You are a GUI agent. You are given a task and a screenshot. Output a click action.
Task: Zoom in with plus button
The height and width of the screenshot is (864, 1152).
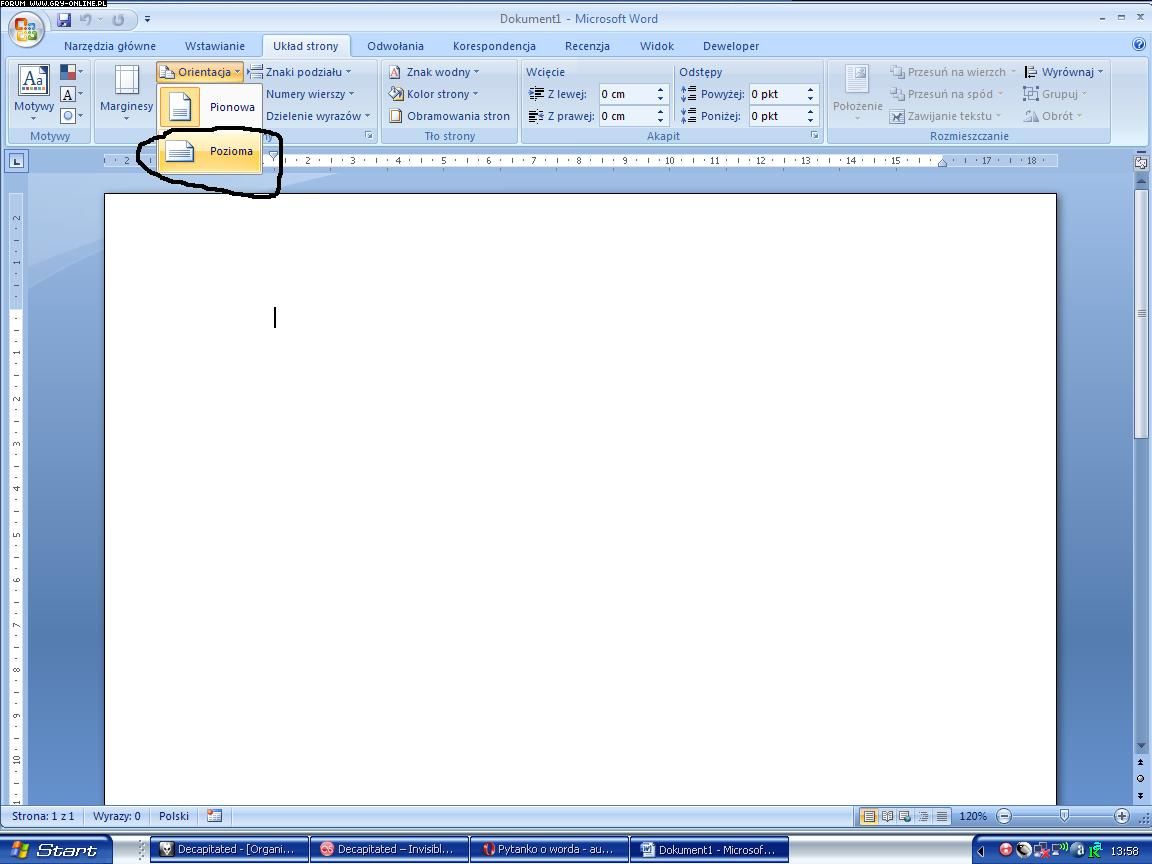pyautogui.click(x=1122, y=816)
